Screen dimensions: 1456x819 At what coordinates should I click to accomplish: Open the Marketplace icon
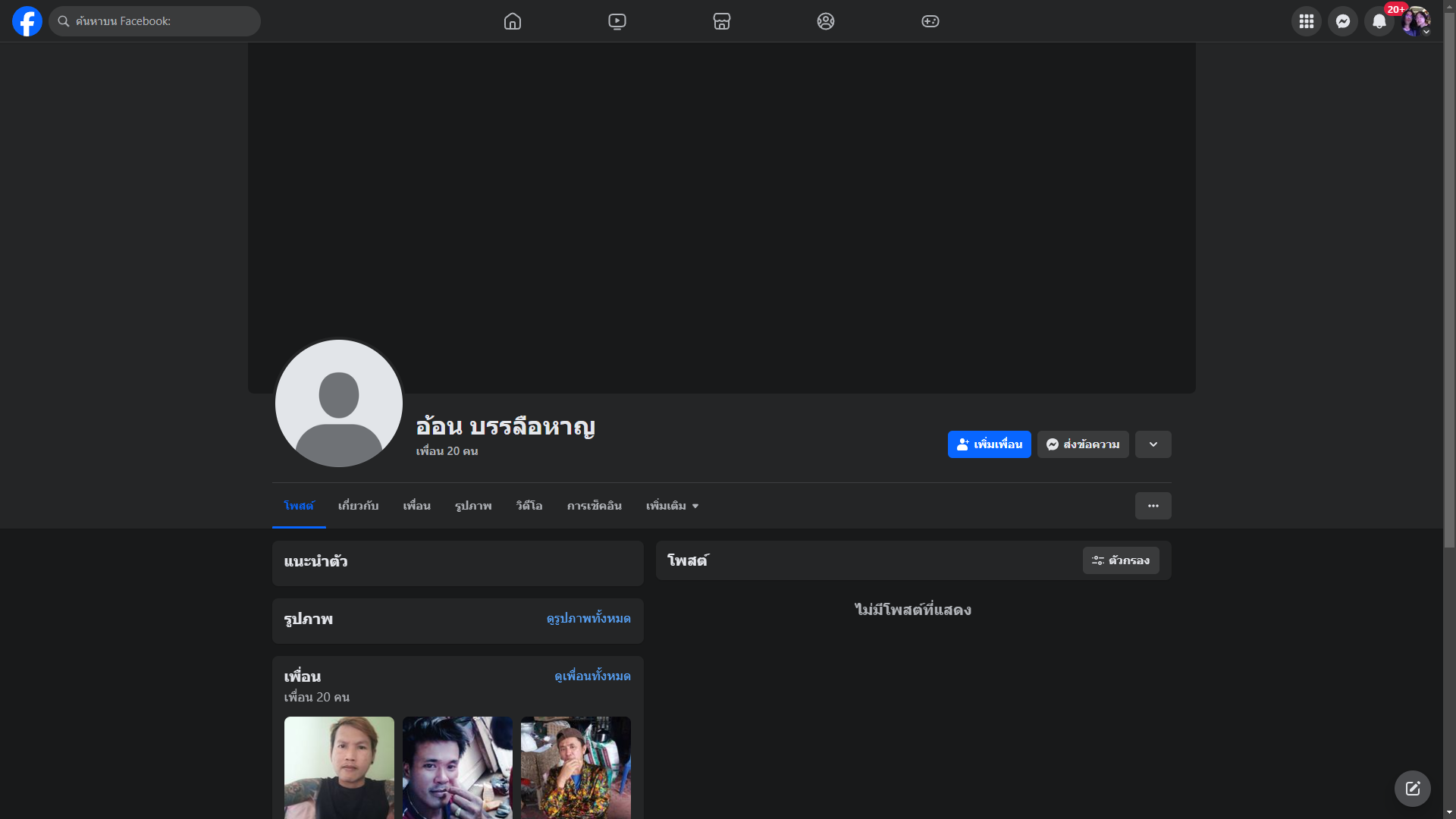coord(722,21)
